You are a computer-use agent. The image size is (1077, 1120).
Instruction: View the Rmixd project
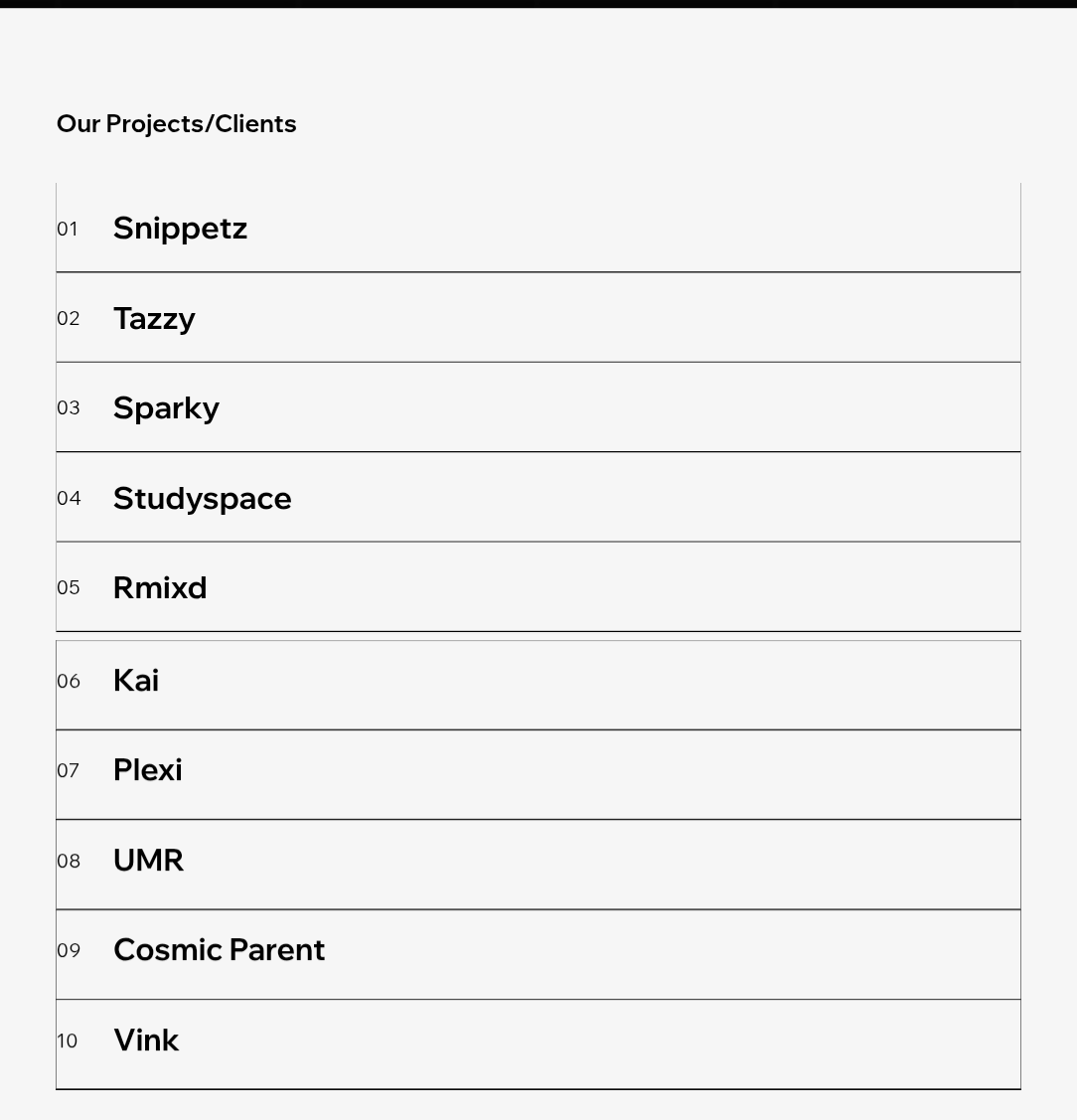[160, 587]
